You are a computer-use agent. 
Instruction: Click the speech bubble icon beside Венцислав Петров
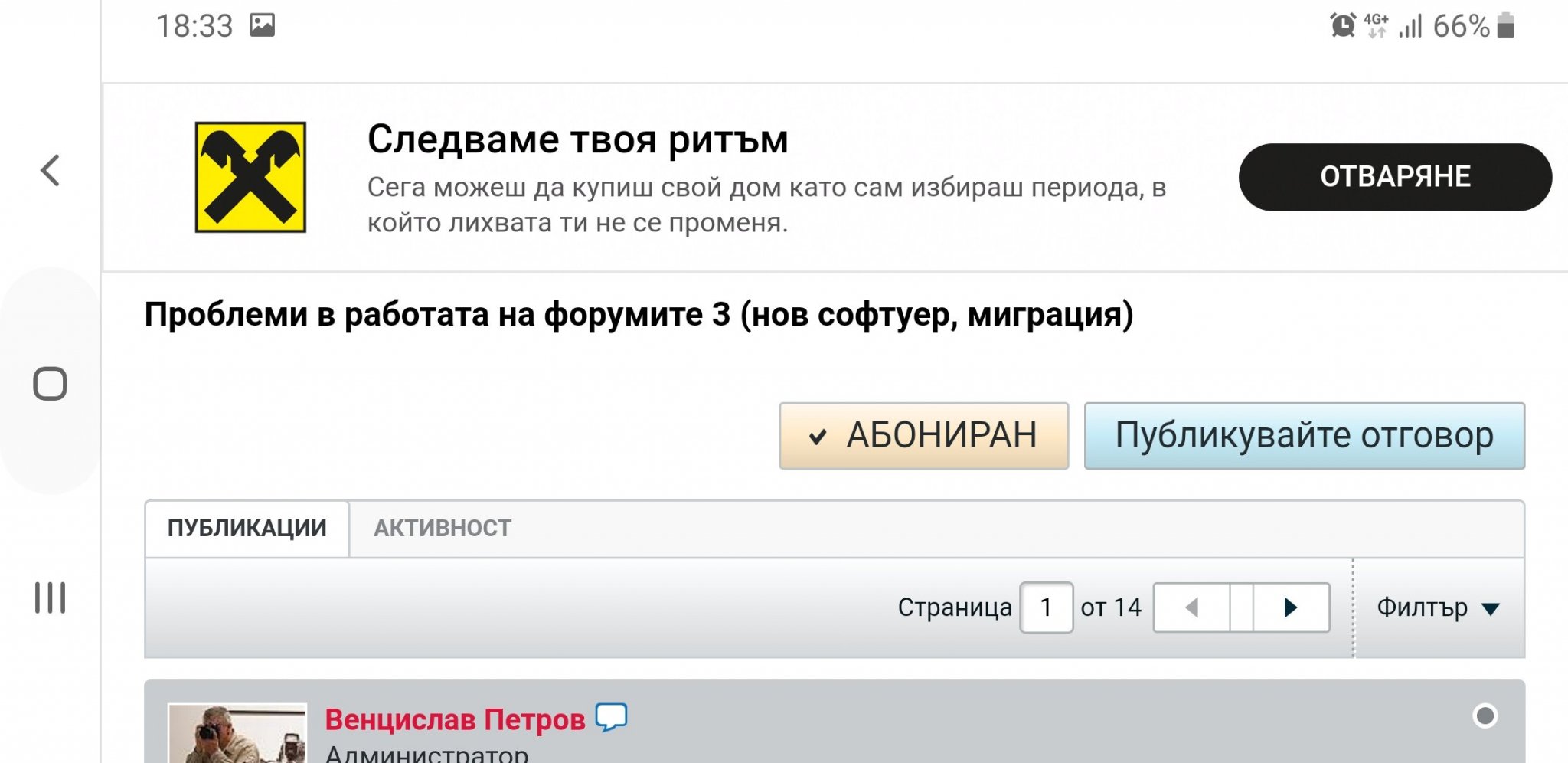(611, 718)
